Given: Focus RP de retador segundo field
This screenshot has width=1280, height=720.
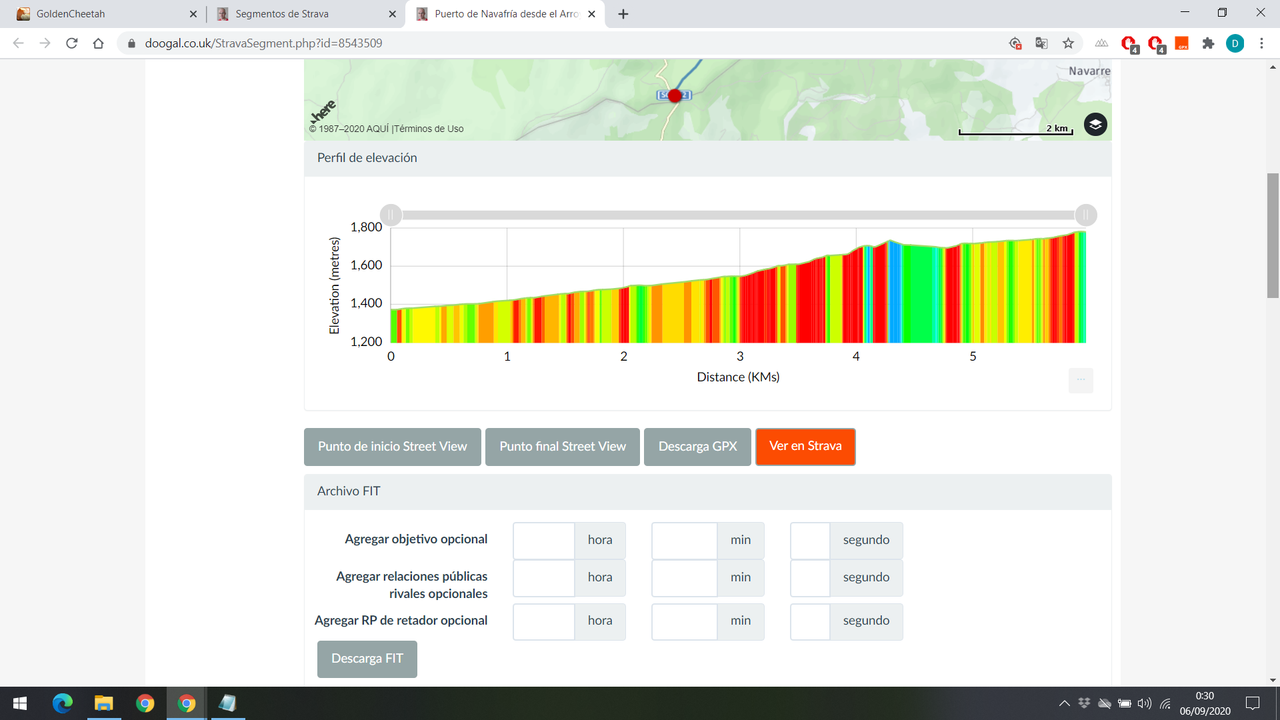Looking at the screenshot, I should pos(810,621).
